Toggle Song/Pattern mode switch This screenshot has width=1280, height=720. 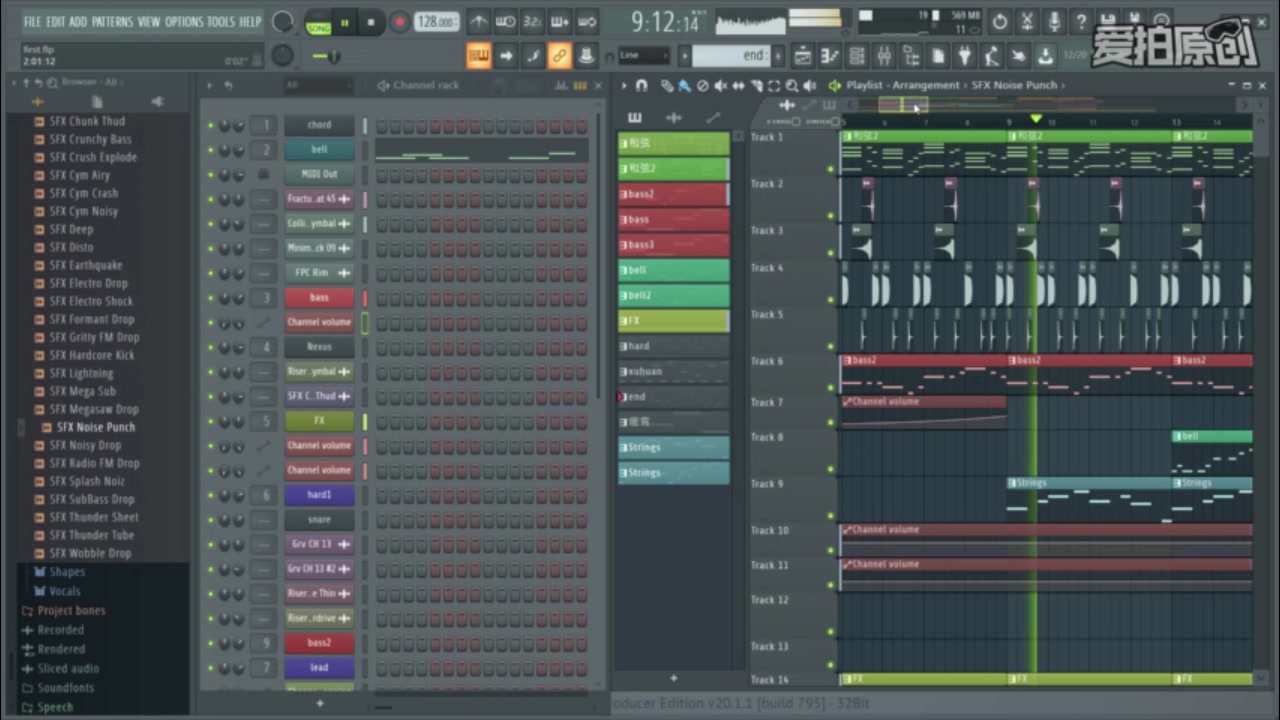318,22
